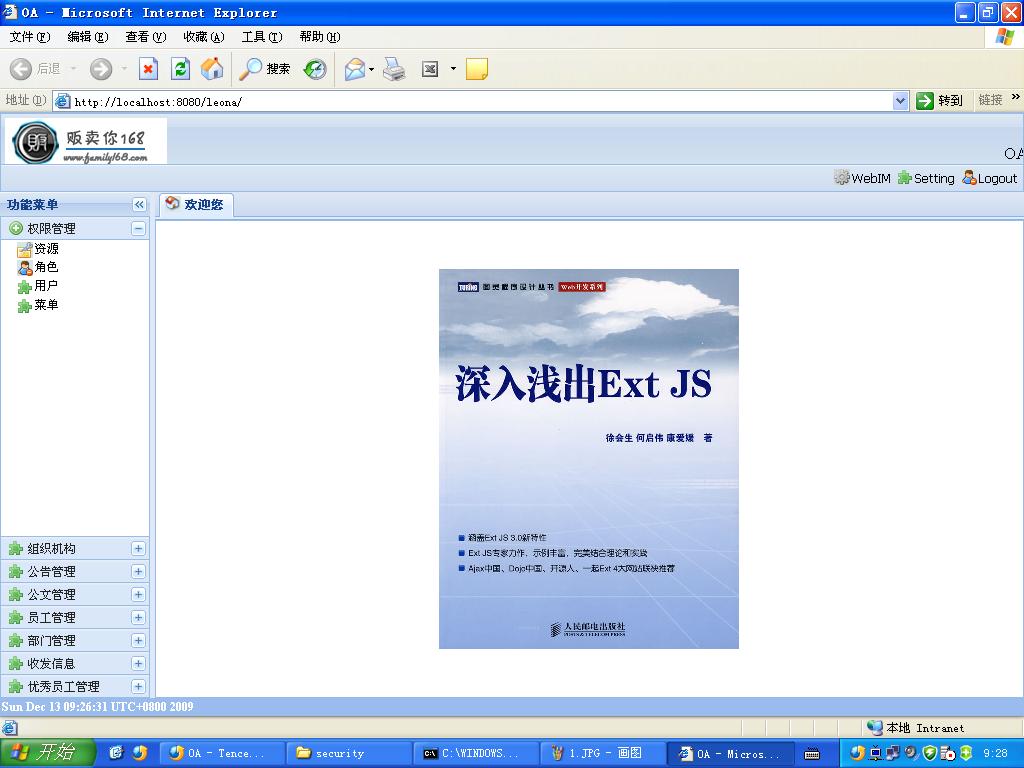Switch to C:\WINDOWS taskbar console
Viewport: 1024px width, 768px height.
point(475,753)
